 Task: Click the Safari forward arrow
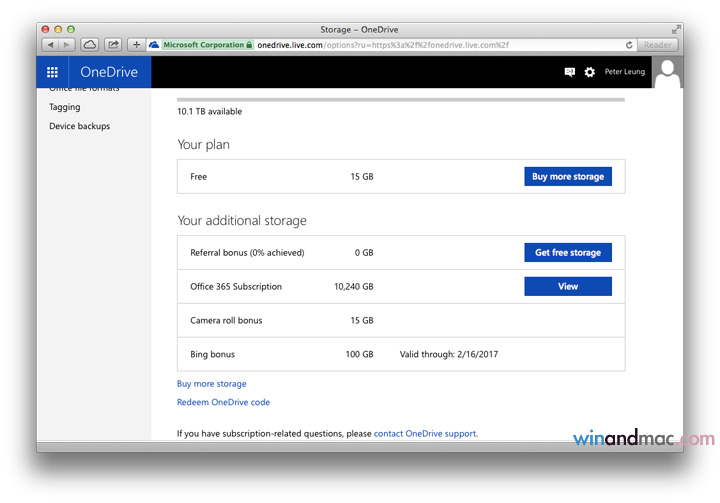coord(67,45)
